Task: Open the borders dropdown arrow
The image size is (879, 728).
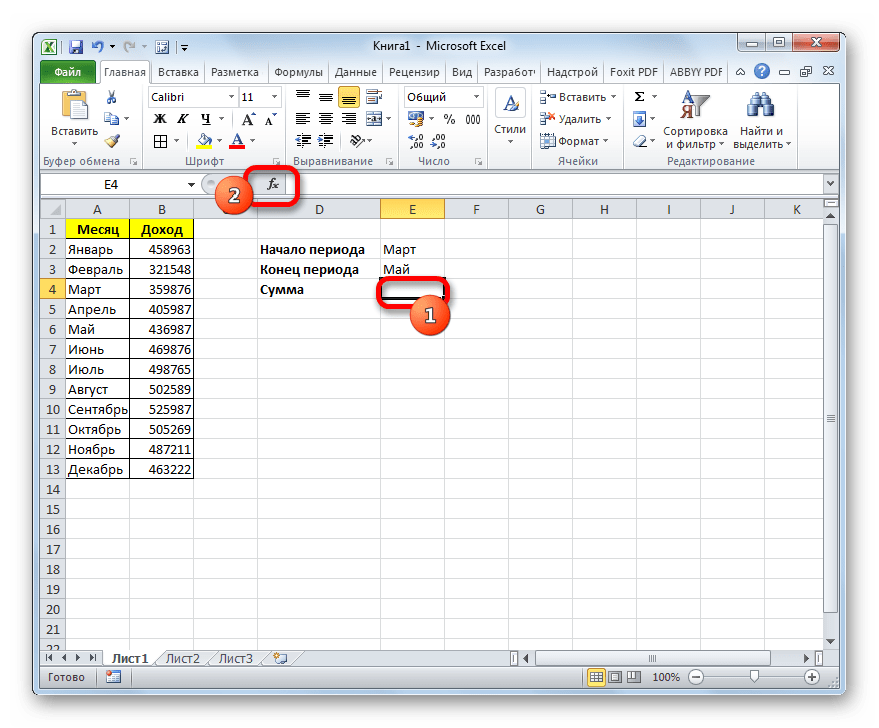Action: point(176,141)
